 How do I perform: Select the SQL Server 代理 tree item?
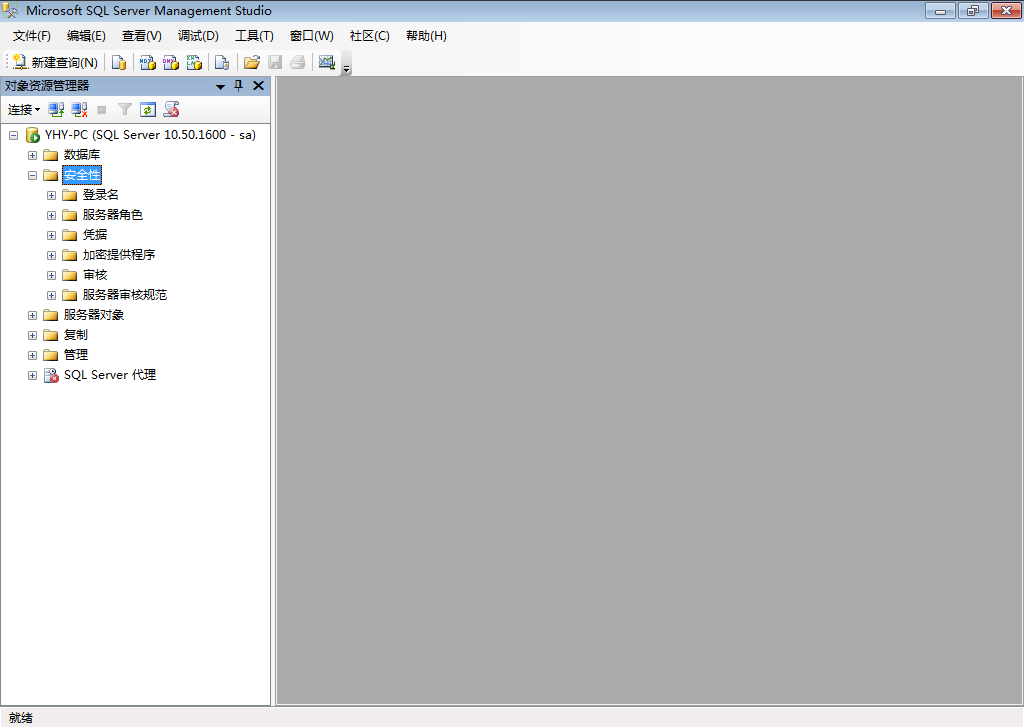tap(110, 375)
